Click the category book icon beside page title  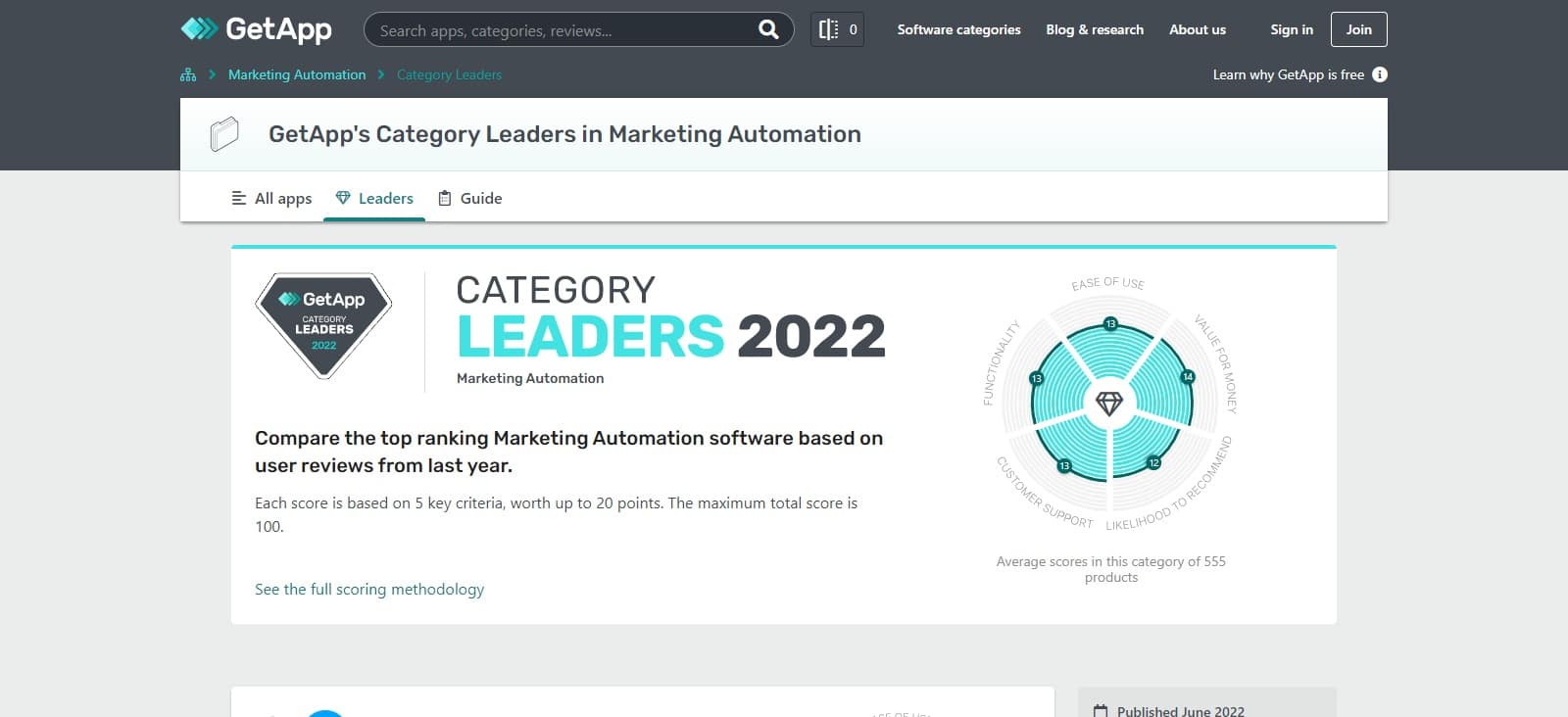(x=224, y=134)
